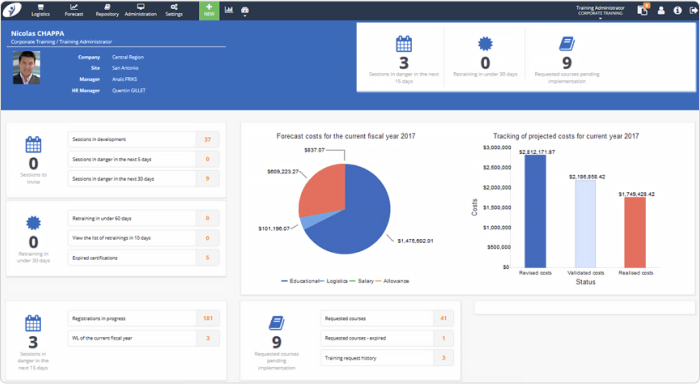Click the San Antonio site value
The width and height of the screenshot is (700, 384).
[125, 68]
